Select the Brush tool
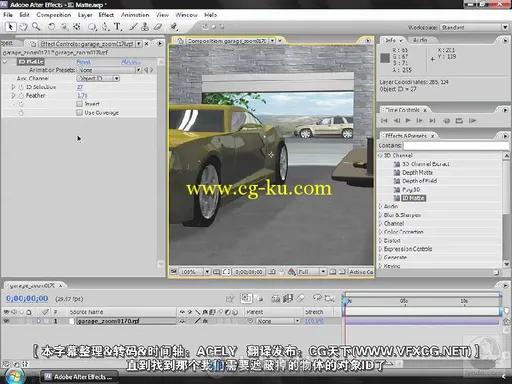 click(x=133, y=27)
